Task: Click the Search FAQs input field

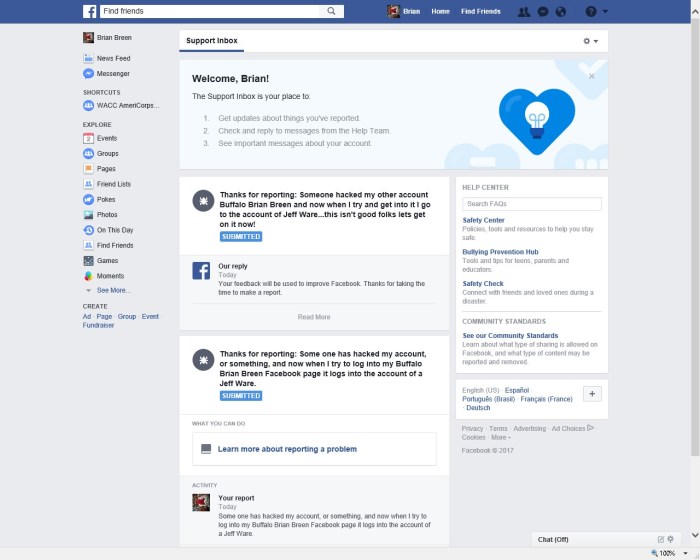Action: click(x=532, y=204)
